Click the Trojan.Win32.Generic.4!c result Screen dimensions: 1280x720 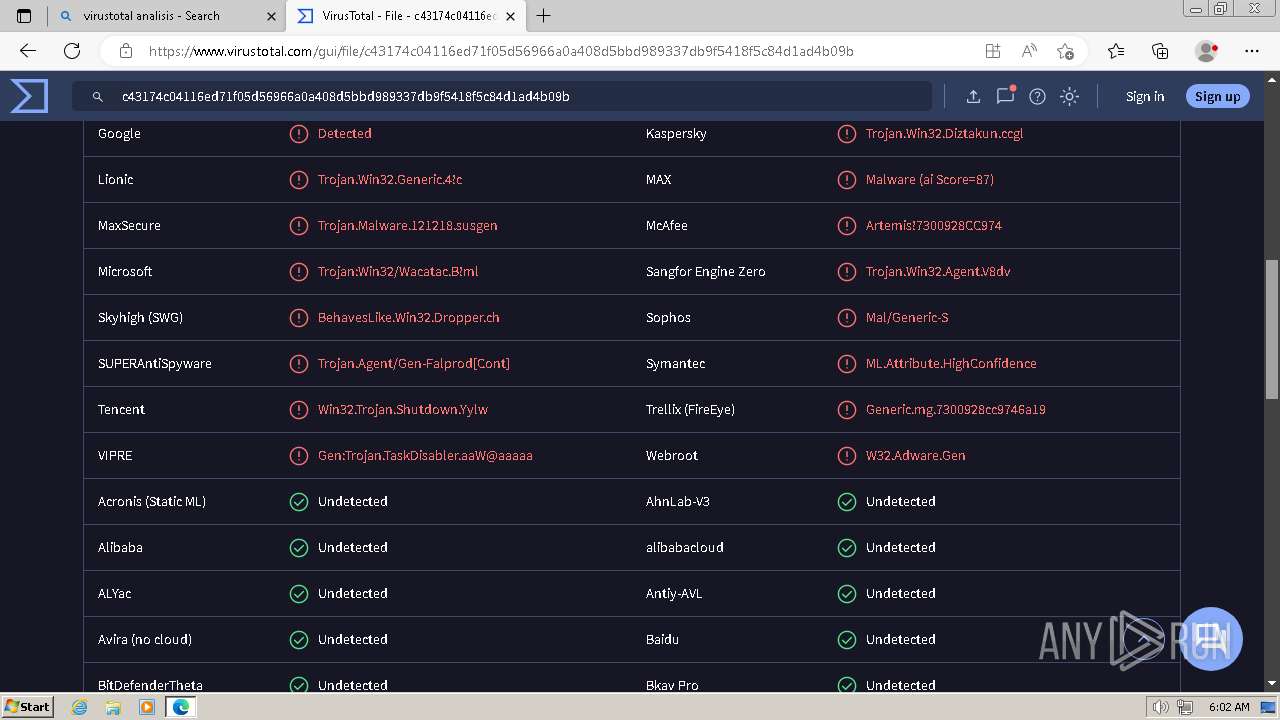390,180
